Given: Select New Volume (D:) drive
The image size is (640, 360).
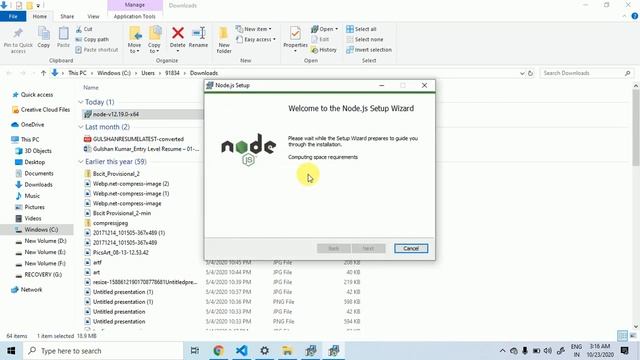Looking at the screenshot, I should pos(45,241).
